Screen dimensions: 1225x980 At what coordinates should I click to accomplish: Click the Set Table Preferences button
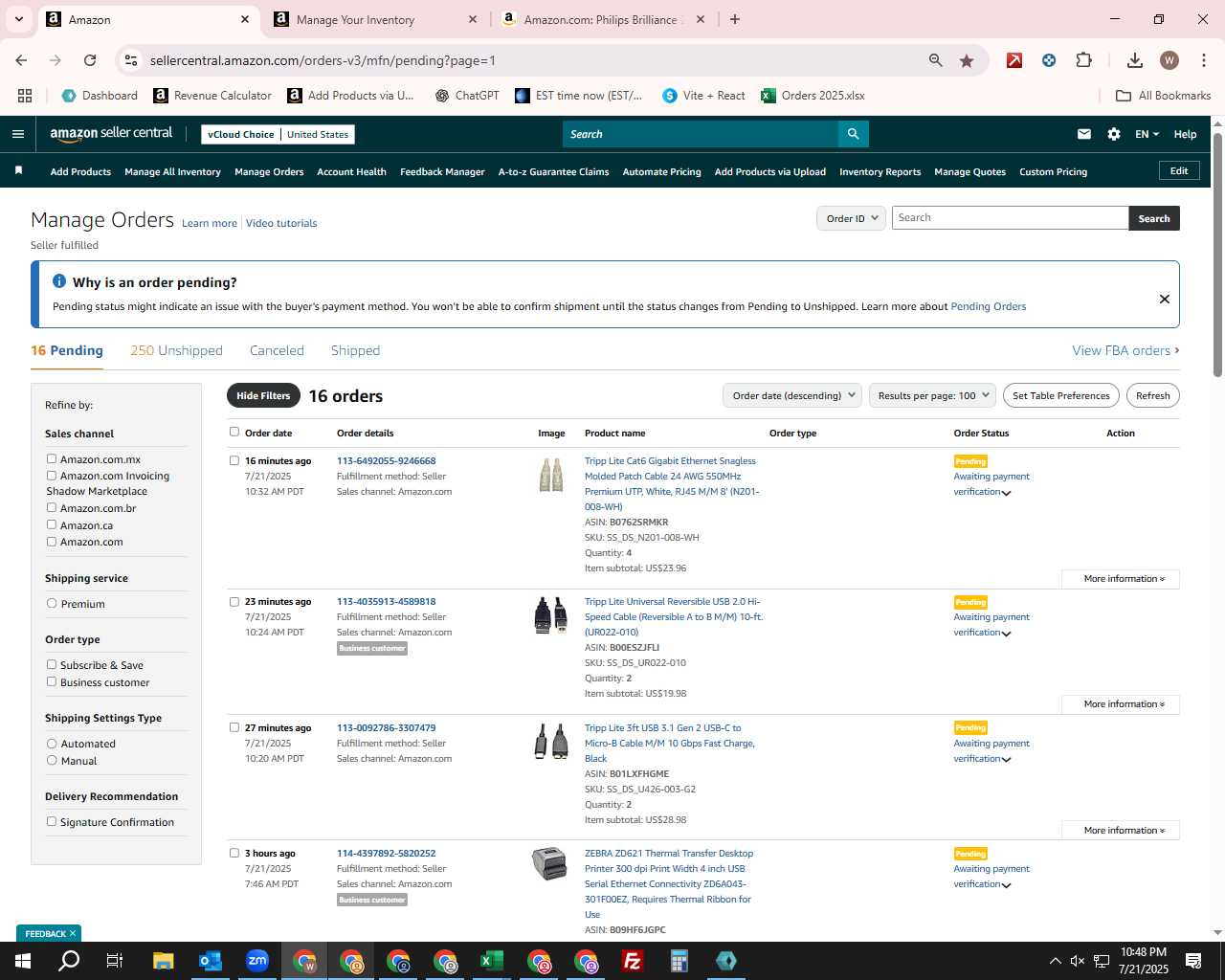(x=1060, y=395)
